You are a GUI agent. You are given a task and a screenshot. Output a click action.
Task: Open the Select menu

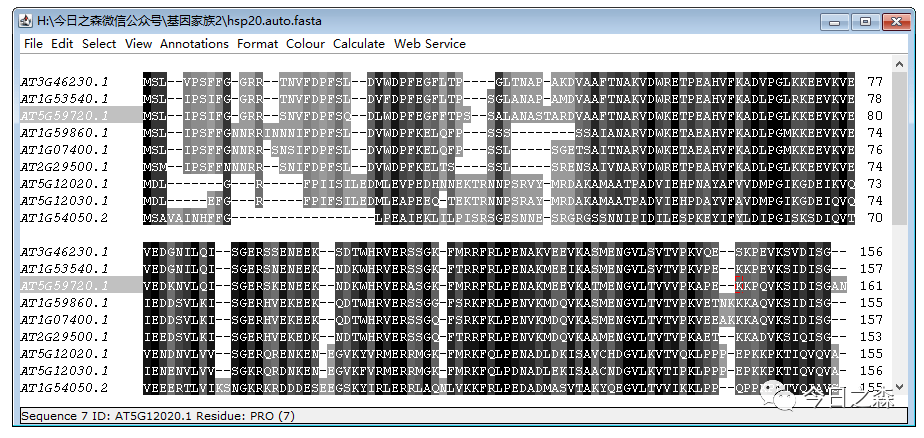click(x=99, y=44)
